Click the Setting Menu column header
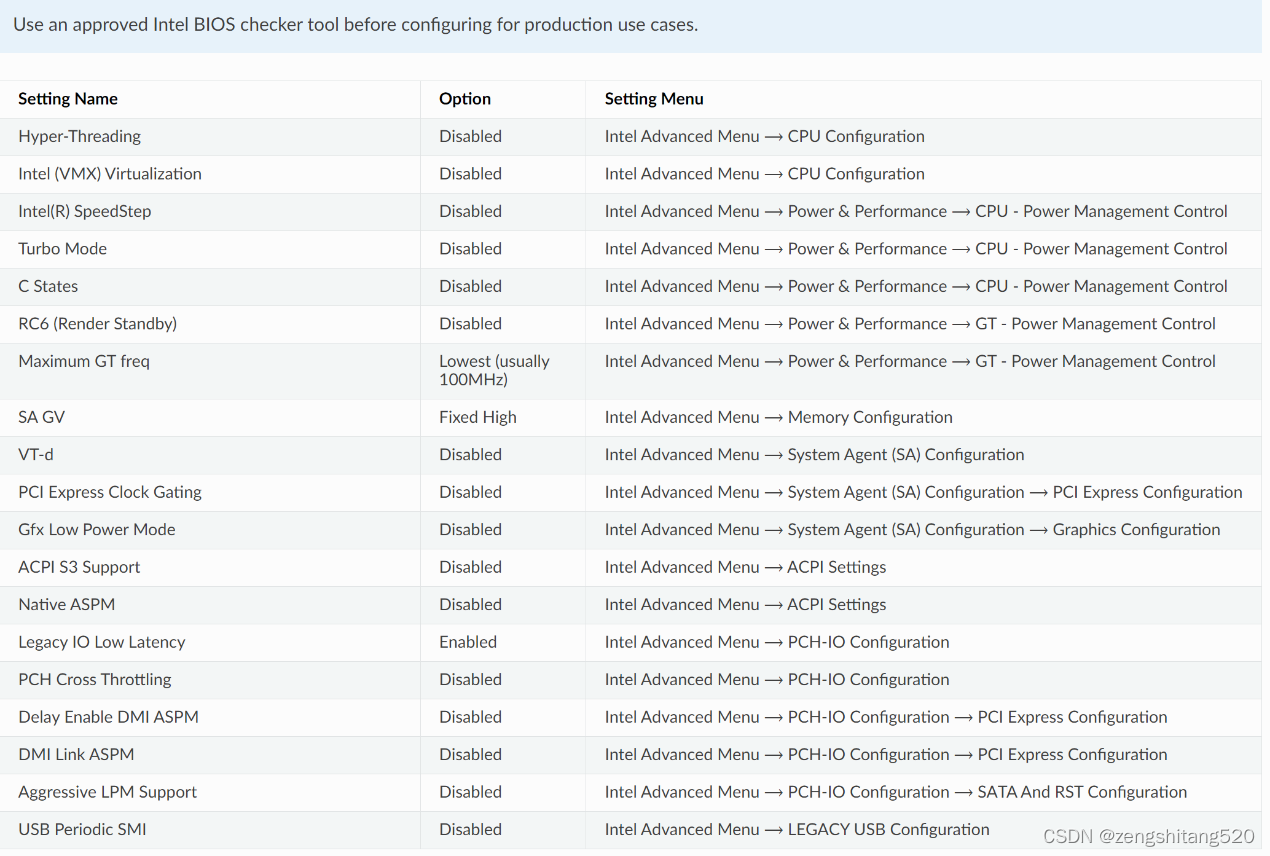Image resolution: width=1270 pixels, height=856 pixels. click(x=654, y=99)
